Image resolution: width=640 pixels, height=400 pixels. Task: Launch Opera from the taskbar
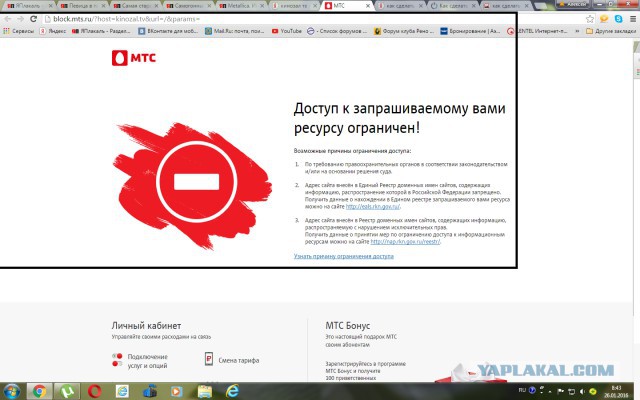94,391
